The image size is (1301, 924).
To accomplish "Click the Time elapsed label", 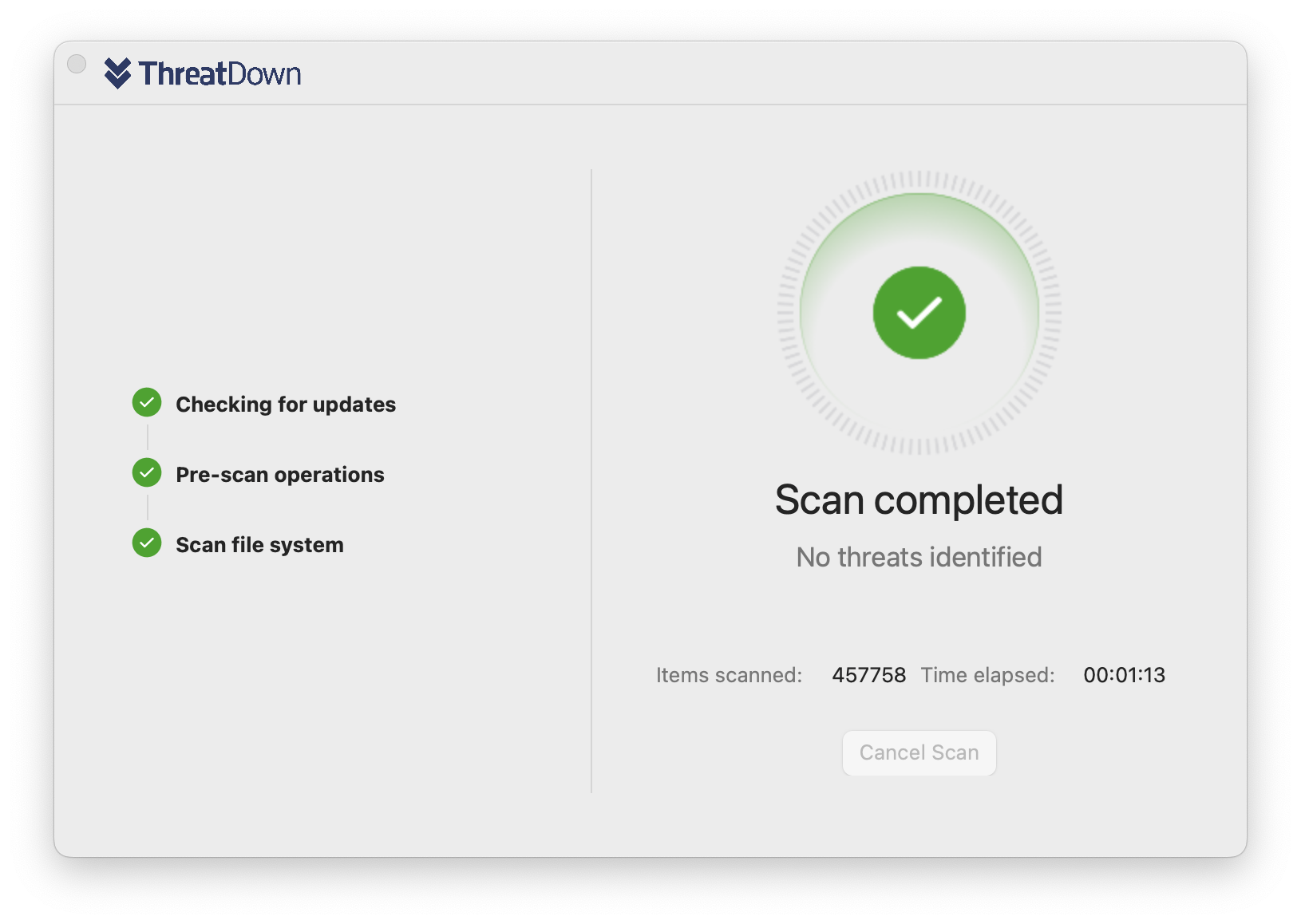I will click(988, 675).
